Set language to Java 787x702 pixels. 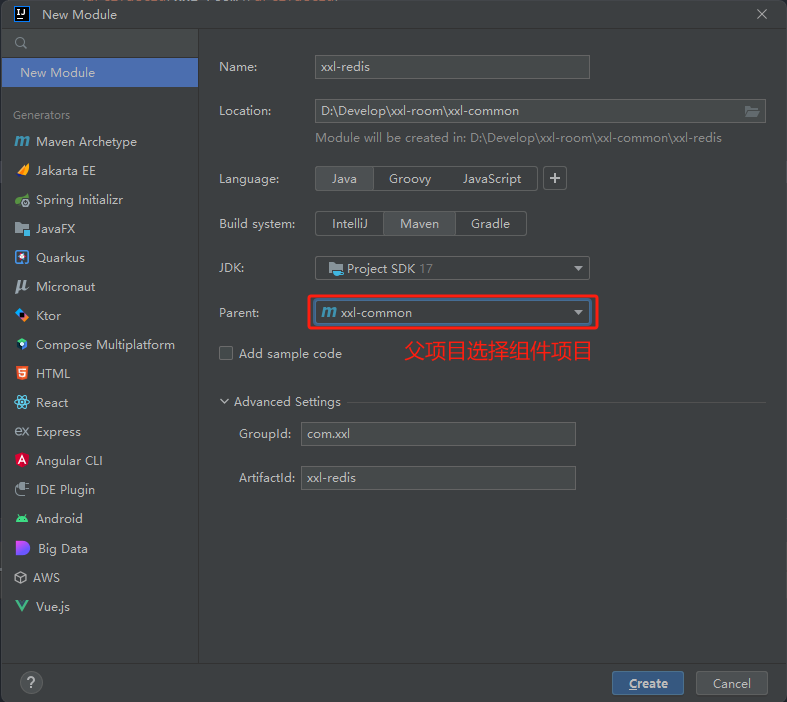click(344, 179)
